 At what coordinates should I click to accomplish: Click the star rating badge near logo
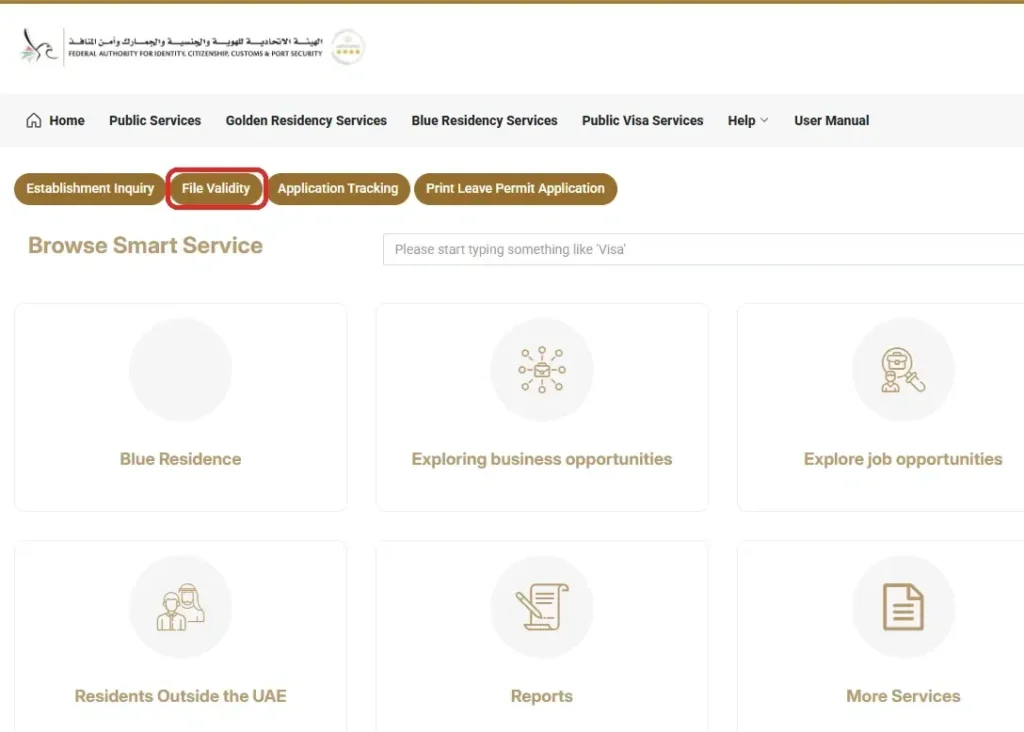click(347, 47)
